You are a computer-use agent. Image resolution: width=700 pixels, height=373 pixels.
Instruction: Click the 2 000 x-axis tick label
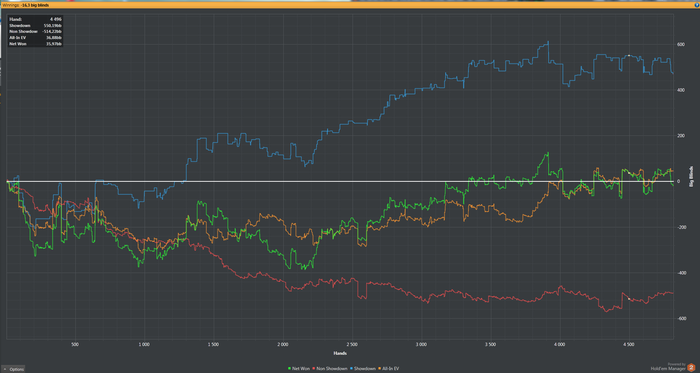[x=283, y=344]
